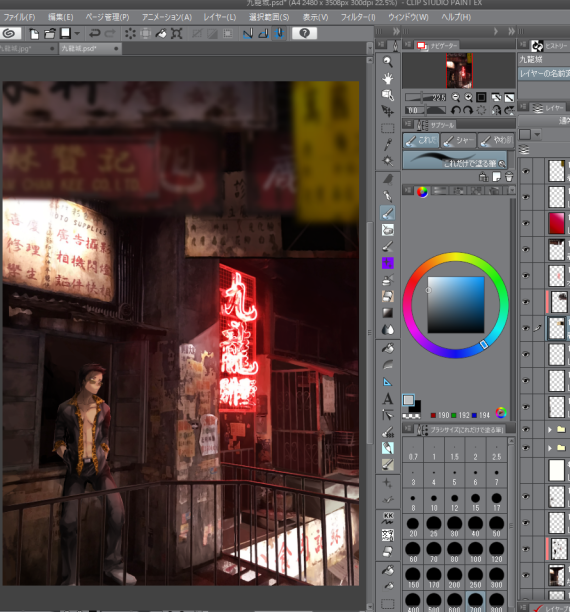Open the ファイル(F) menu

click(x=19, y=17)
